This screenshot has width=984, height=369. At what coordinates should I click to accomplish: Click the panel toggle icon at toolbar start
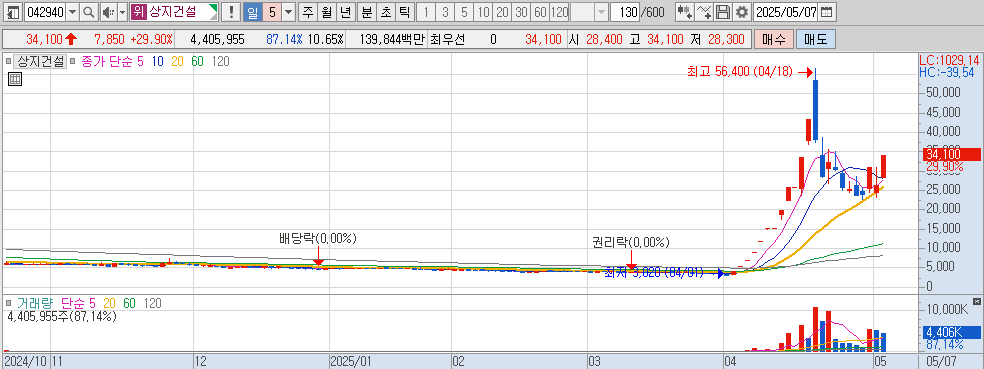(x=13, y=11)
